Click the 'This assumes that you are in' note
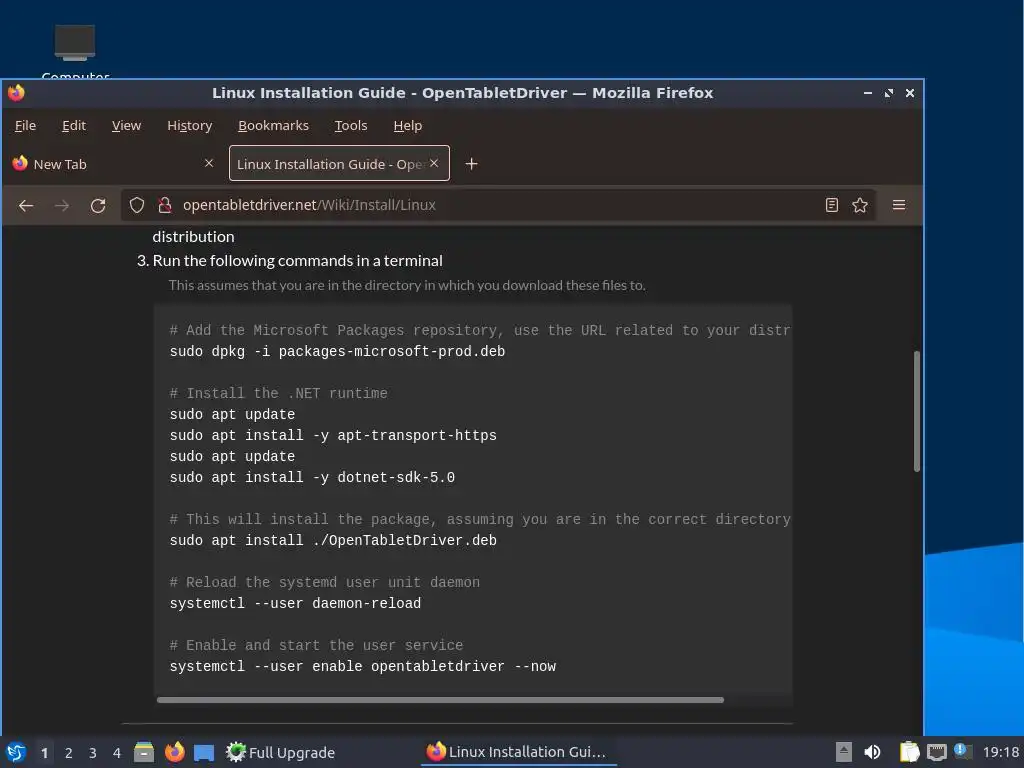This screenshot has width=1024, height=768. [407, 285]
